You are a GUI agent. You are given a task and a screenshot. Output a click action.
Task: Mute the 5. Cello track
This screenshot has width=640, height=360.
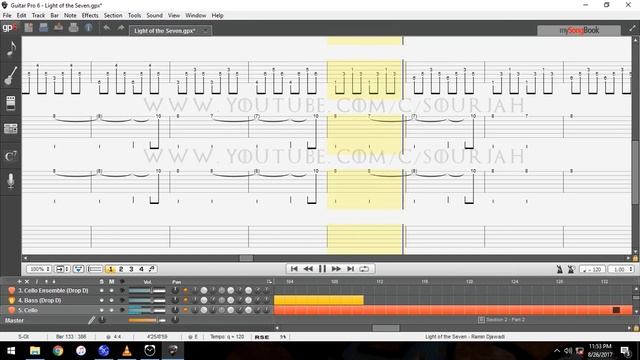(111, 310)
